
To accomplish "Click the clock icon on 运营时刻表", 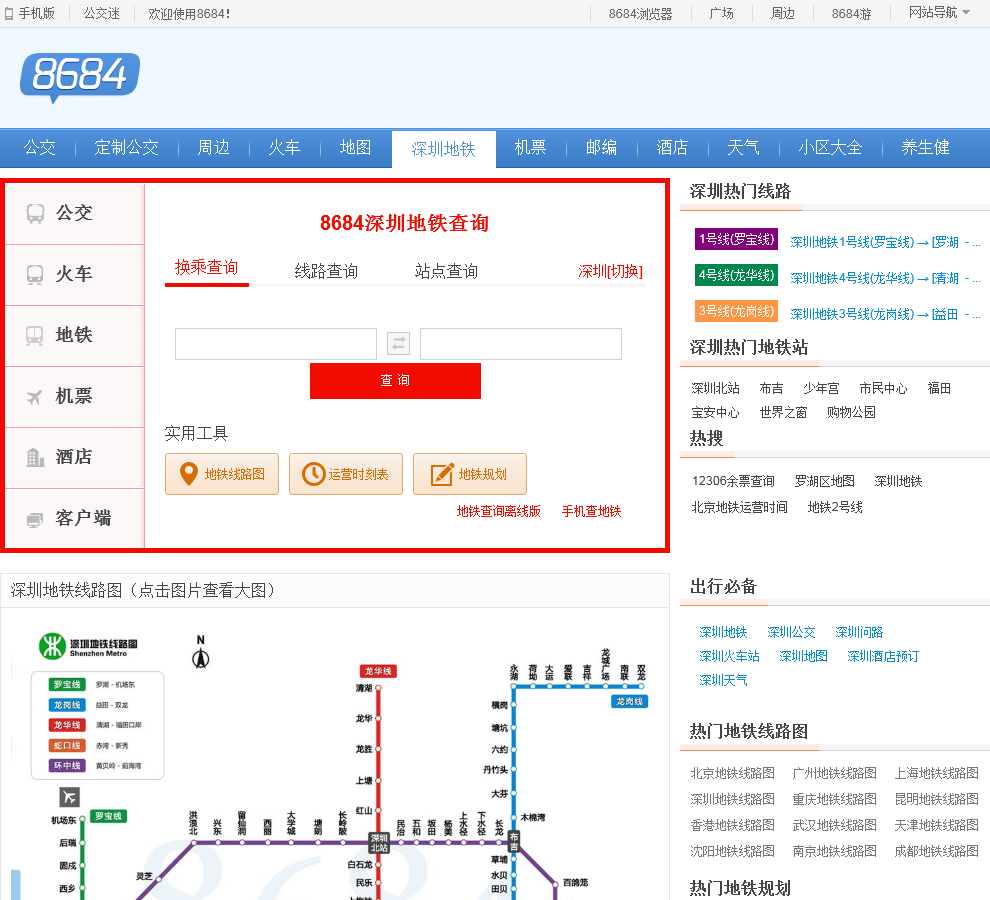I will pos(313,474).
